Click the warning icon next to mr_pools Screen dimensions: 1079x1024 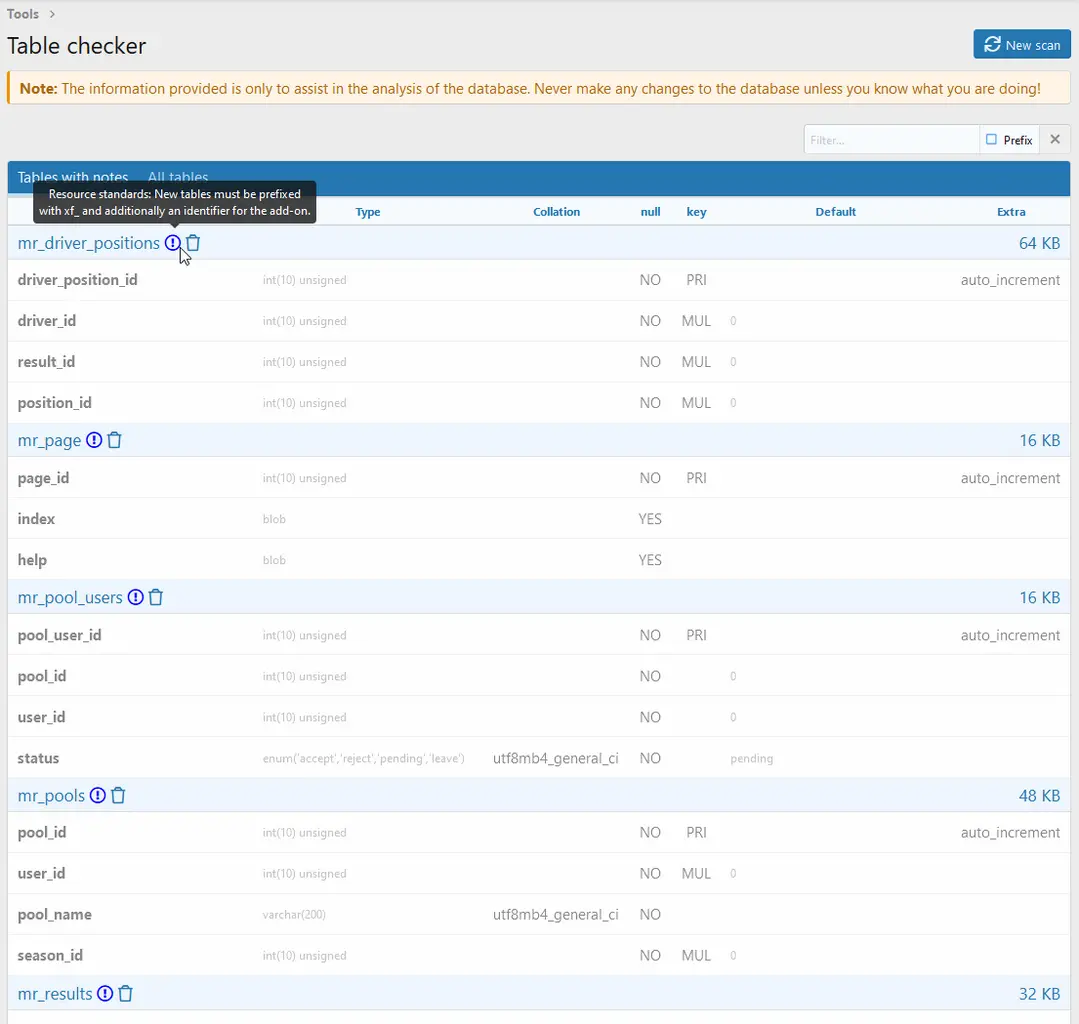(x=97, y=795)
